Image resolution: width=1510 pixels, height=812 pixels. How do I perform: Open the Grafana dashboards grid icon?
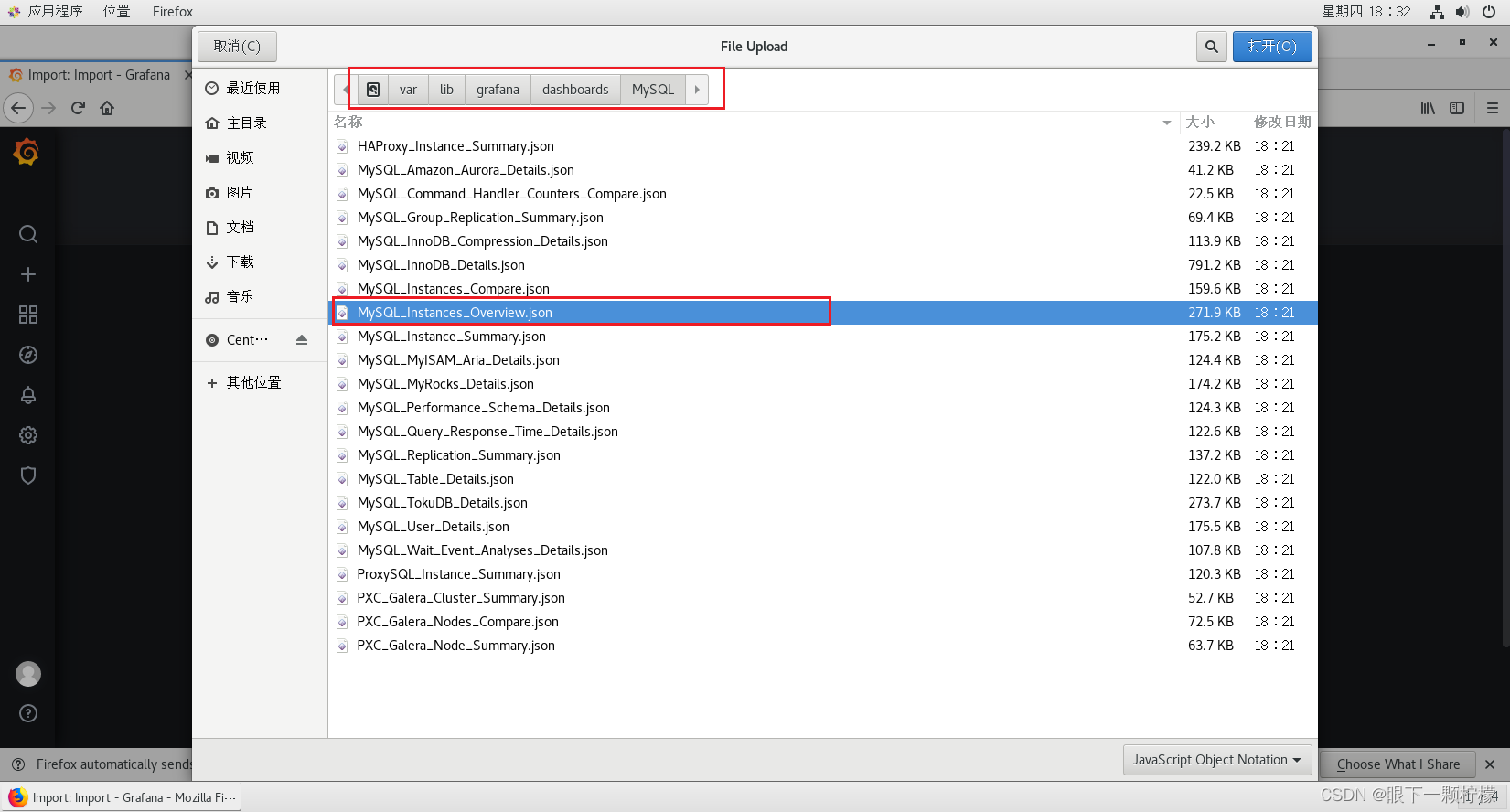pyautogui.click(x=28, y=315)
